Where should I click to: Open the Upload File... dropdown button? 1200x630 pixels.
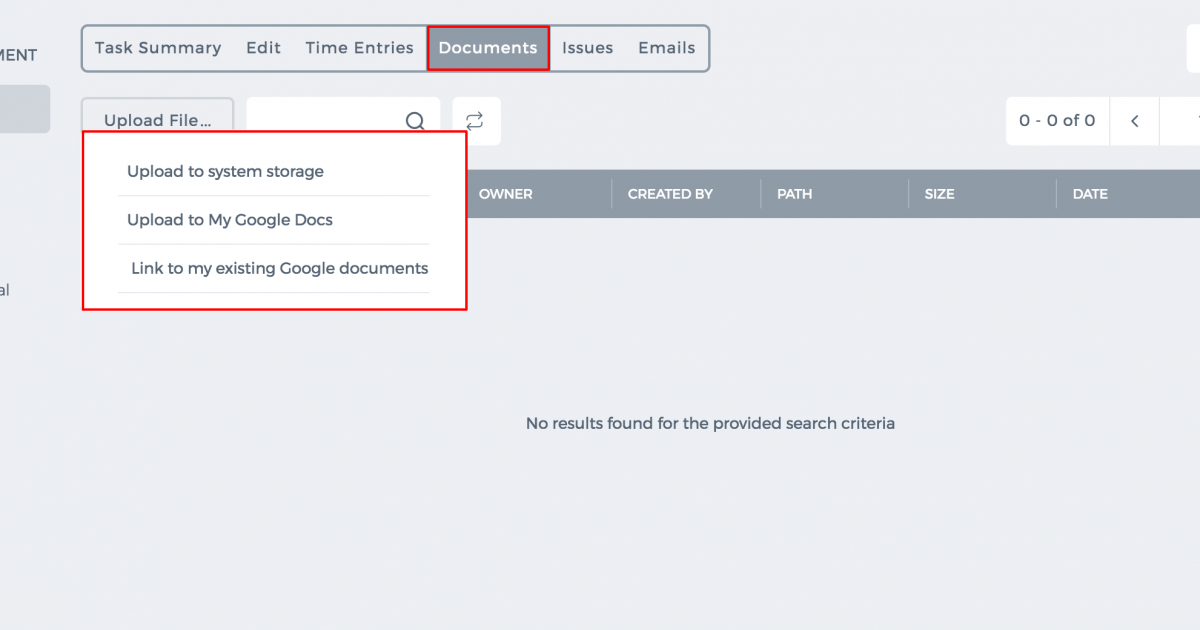[x=158, y=121]
